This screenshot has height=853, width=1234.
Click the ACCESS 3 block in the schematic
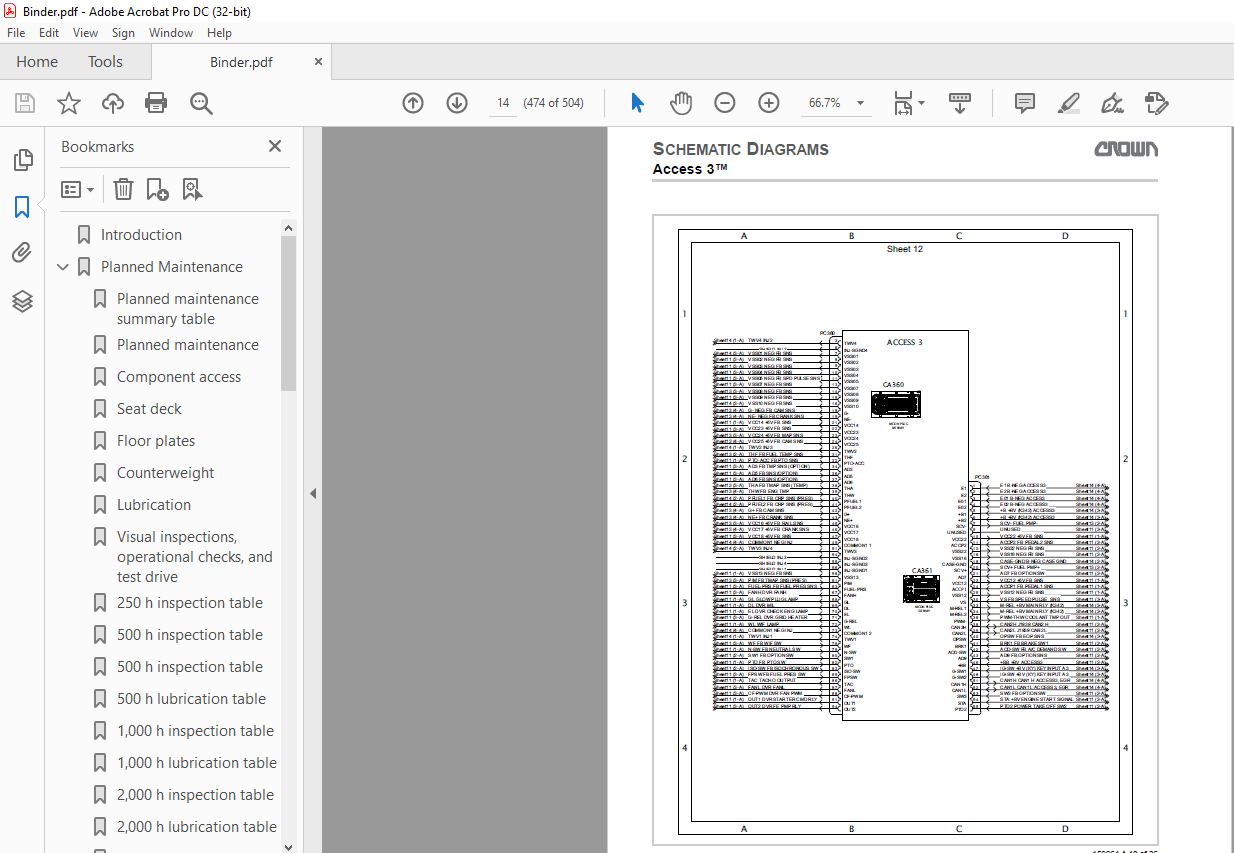904,525
